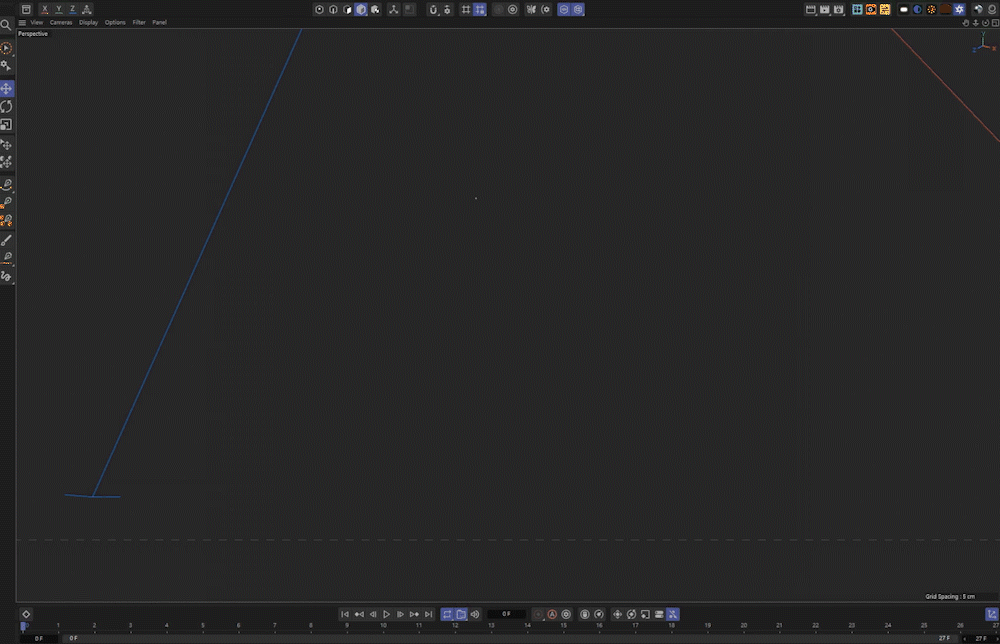Select the Scale tool in left toolbar

(x=6, y=124)
